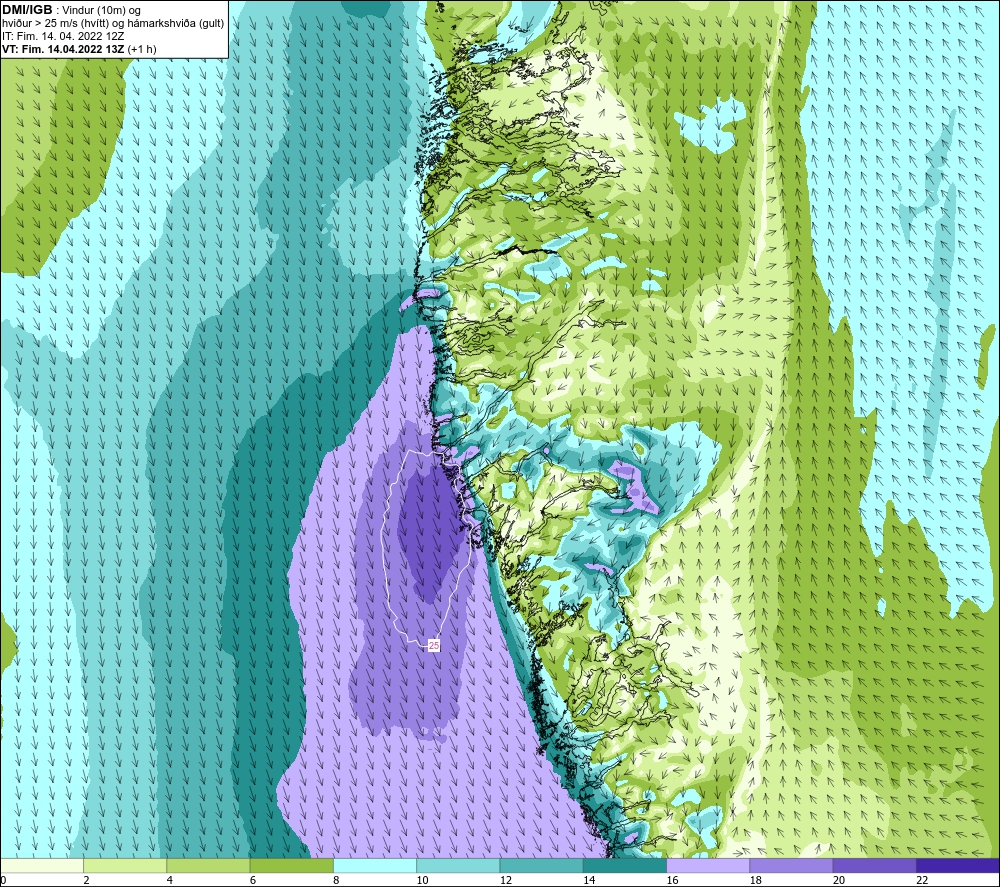Select the lavender 16–18 m/s colour swatch
Screen dimensions: 1000x887
[708, 865]
